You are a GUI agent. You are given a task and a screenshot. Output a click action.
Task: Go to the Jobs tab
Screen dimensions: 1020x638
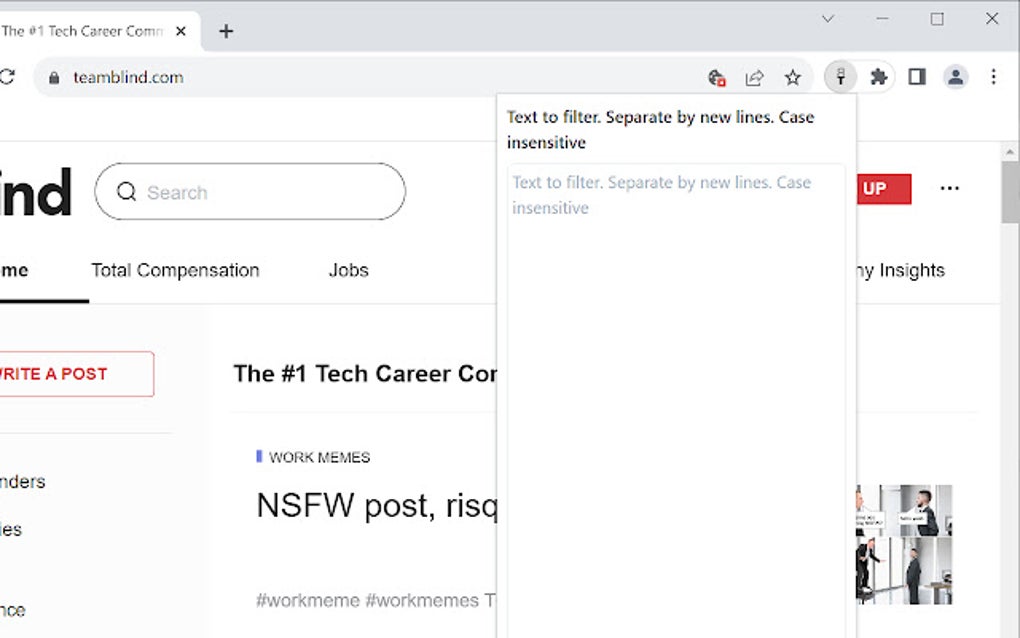coord(349,270)
